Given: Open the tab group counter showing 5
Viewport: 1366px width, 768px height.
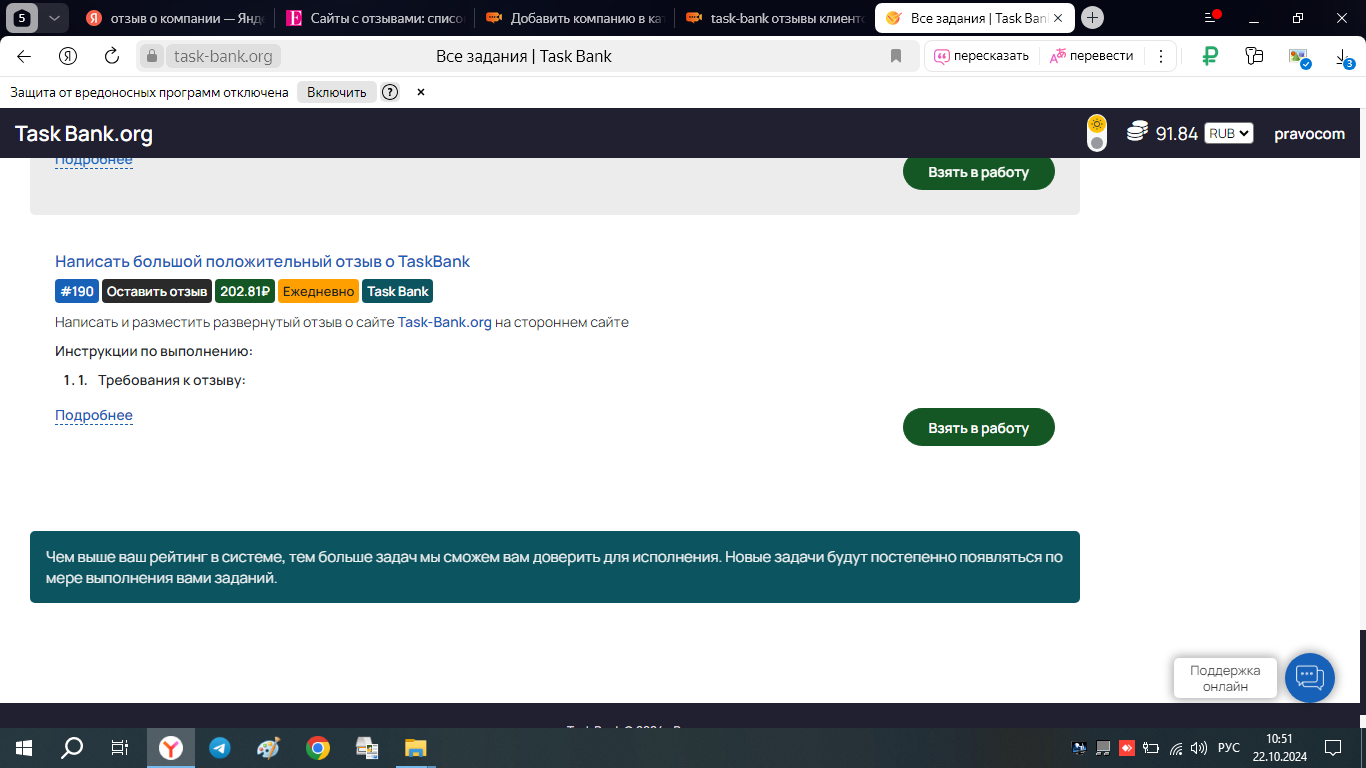Looking at the screenshot, I should (21, 18).
